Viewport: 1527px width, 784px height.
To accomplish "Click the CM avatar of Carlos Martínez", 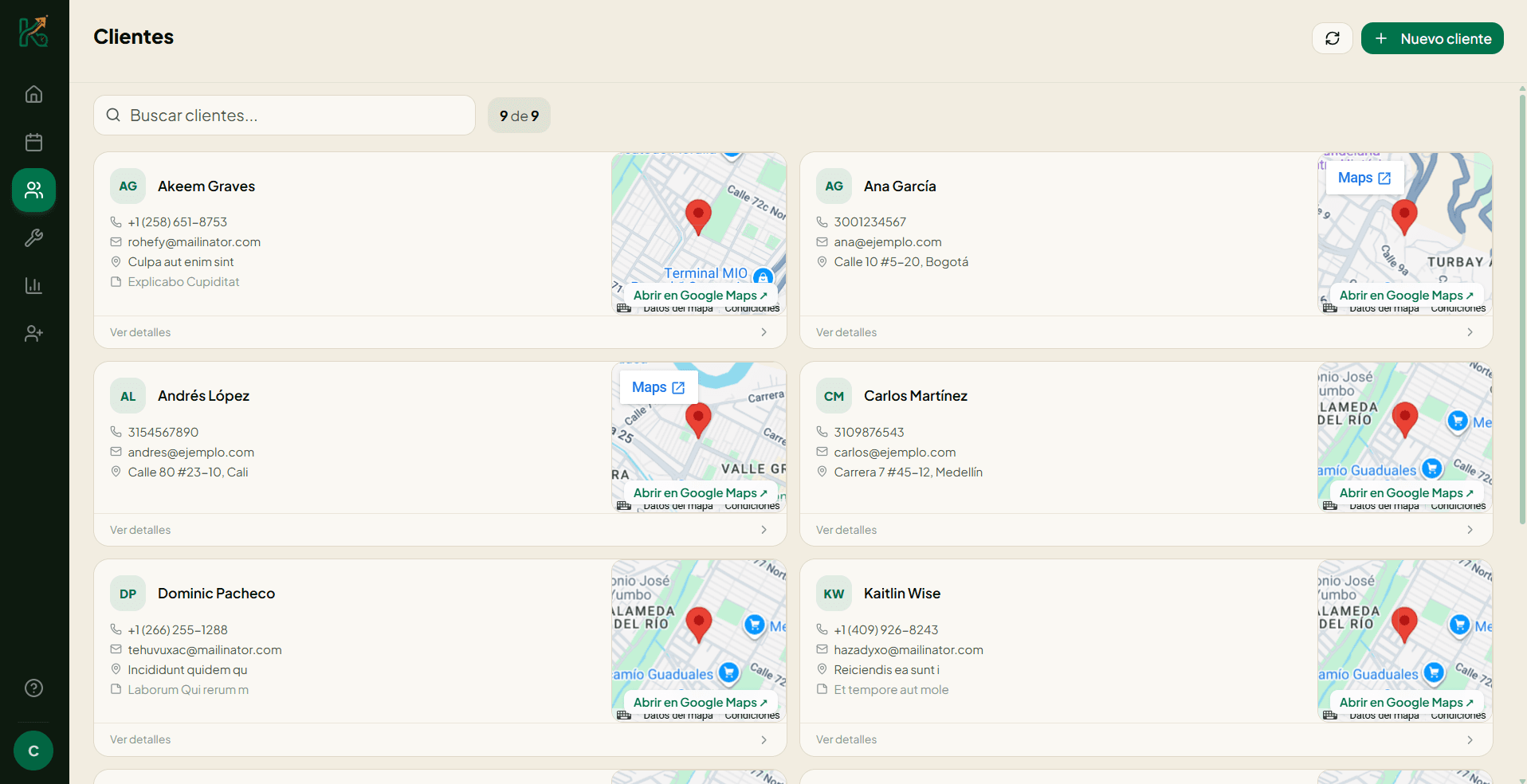I will 834,396.
